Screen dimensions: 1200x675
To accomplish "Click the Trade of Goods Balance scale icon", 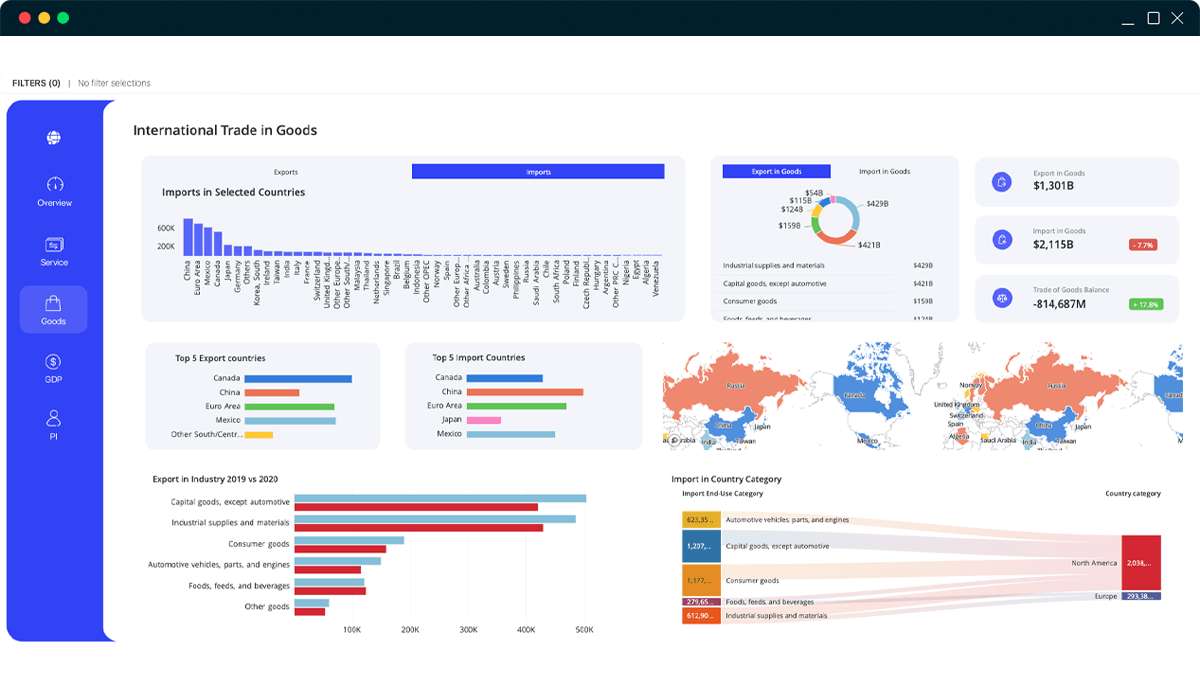I will 1001,297.
